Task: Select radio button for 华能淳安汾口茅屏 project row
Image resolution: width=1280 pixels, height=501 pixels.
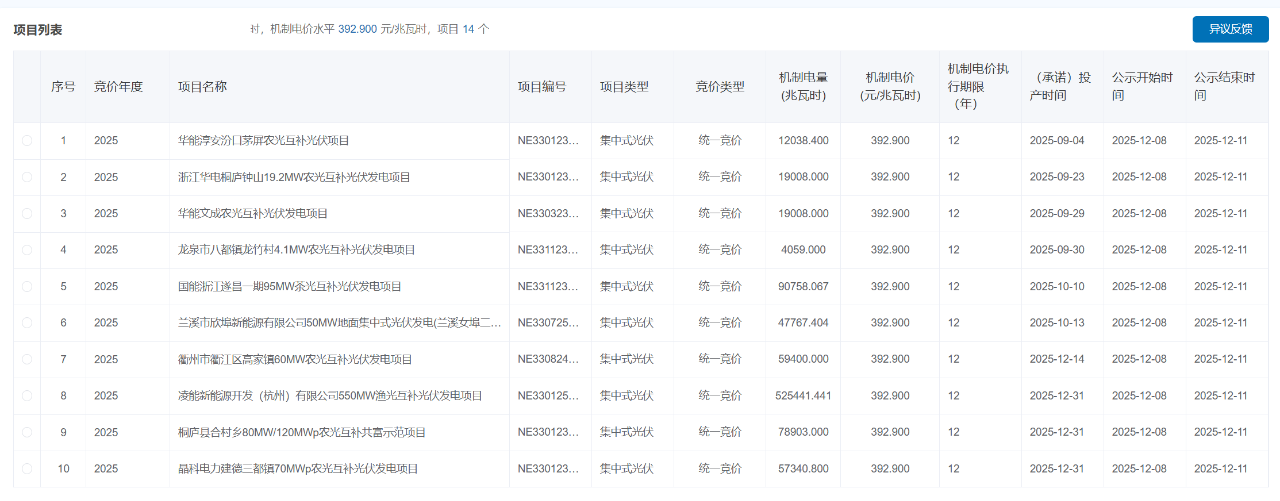Action: 26,141
